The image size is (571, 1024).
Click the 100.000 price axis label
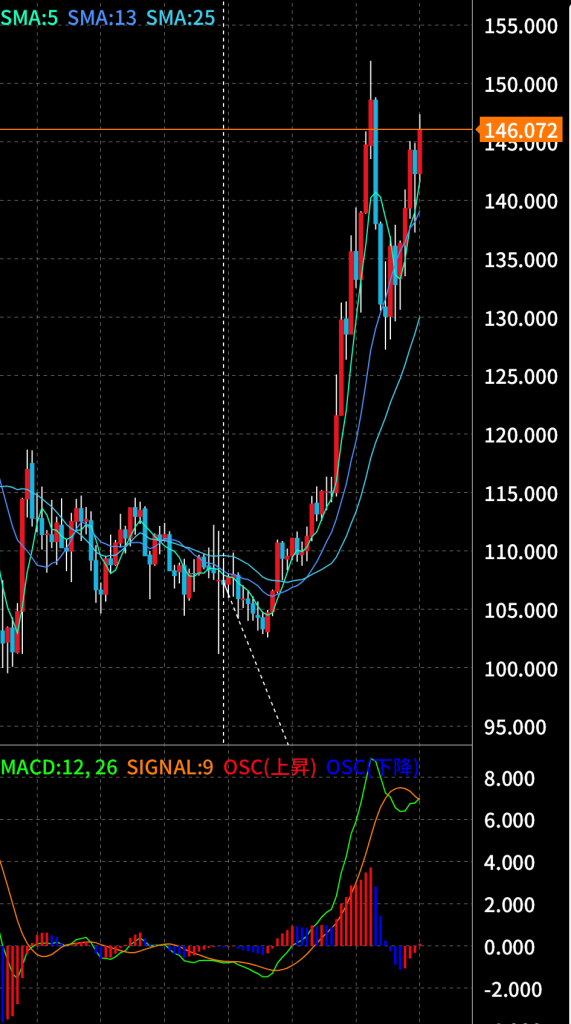pyautogui.click(x=521, y=669)
